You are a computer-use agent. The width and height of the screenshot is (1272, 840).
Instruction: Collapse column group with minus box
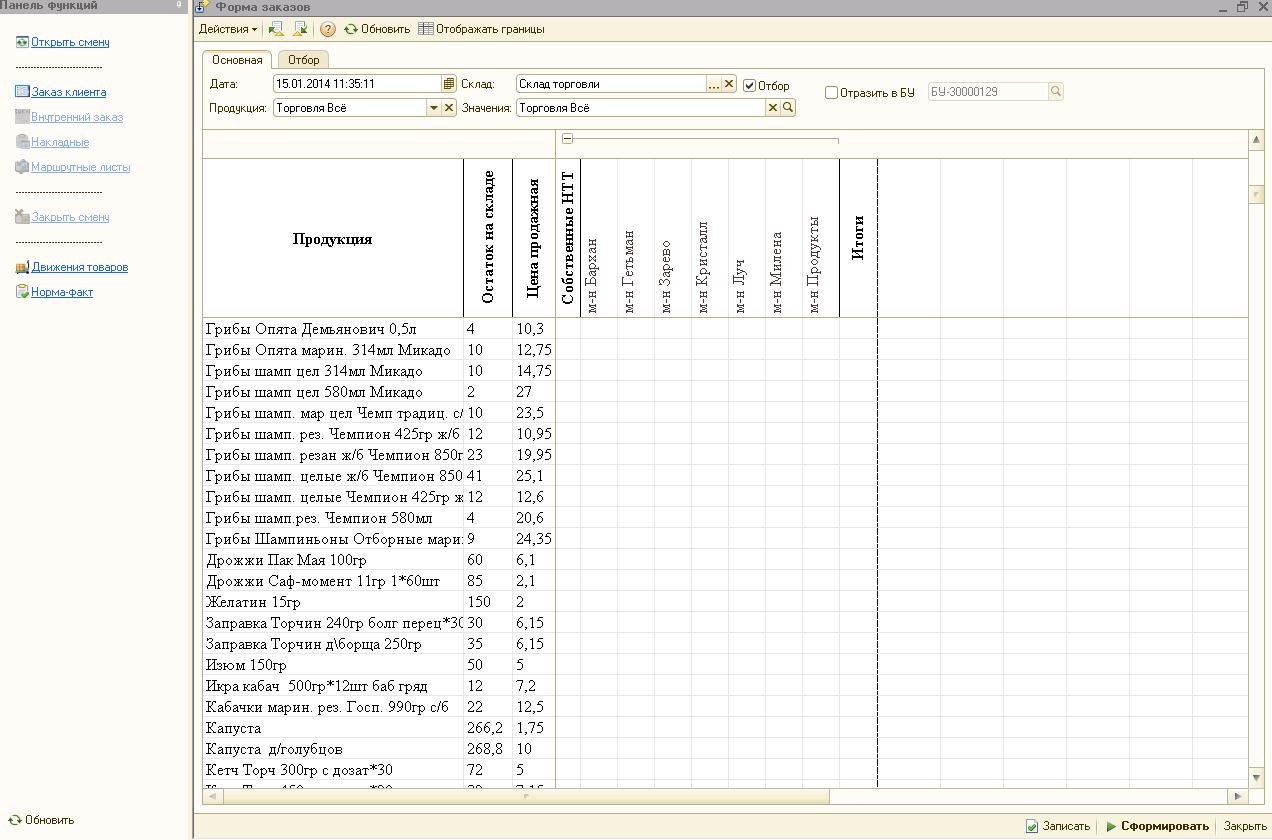click(567, 139)
